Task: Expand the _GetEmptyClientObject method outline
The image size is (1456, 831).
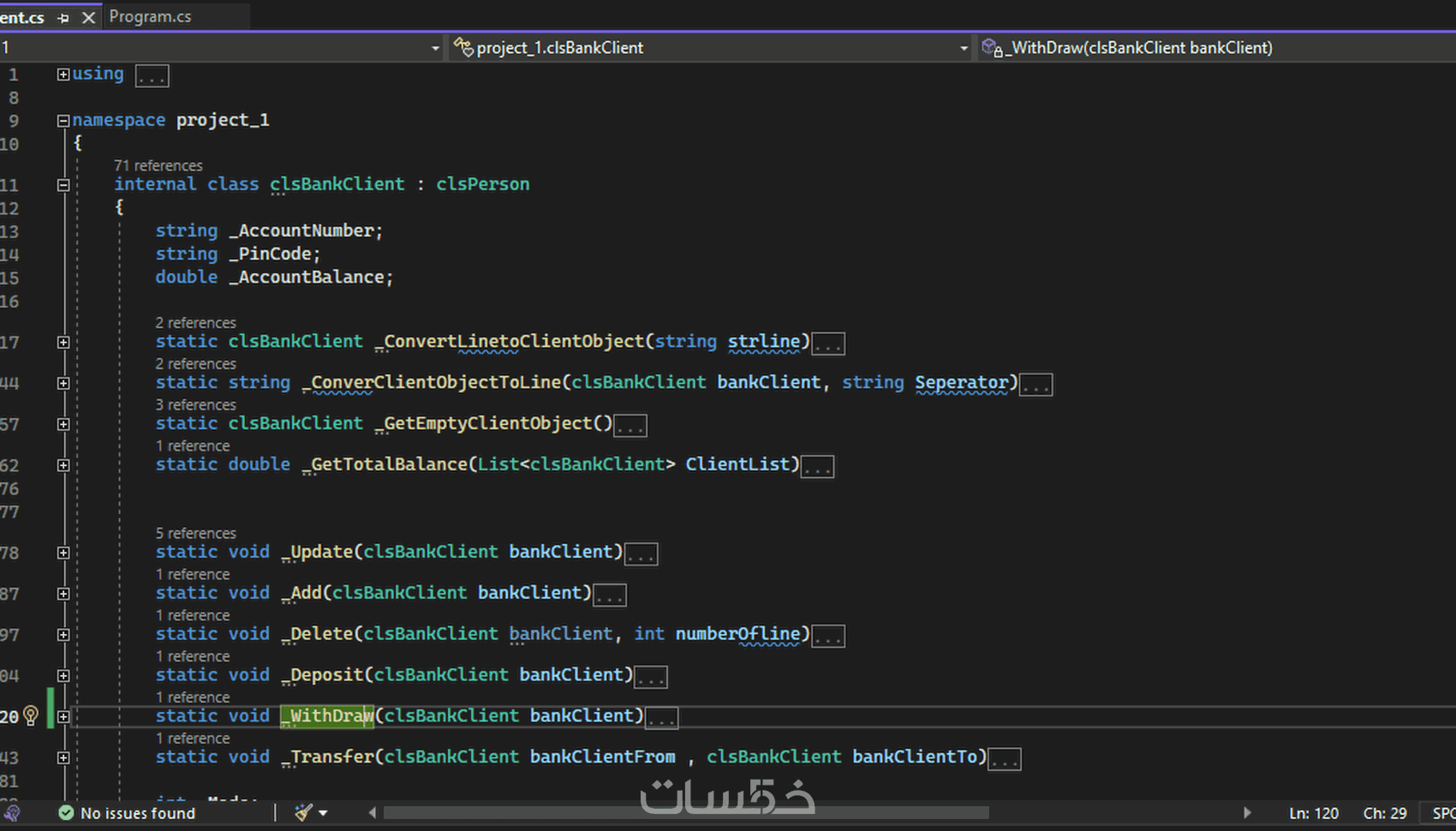Action: pyautogui.click(x=63, y=425)
